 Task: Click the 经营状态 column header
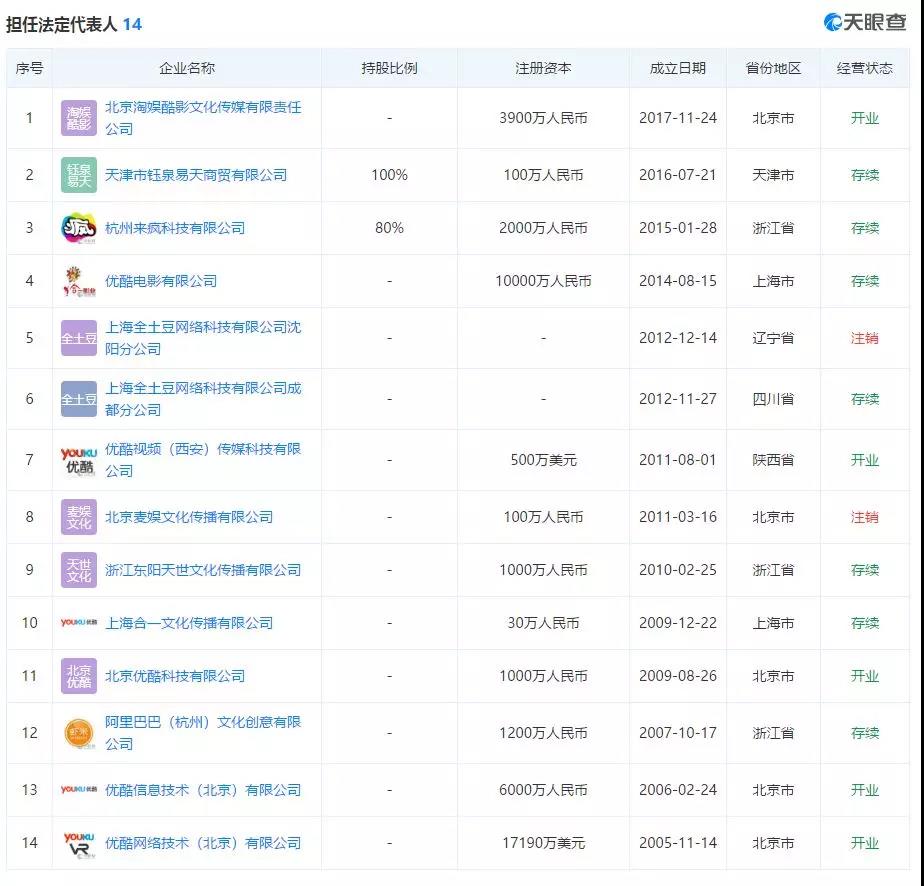[x=864, y=68]
